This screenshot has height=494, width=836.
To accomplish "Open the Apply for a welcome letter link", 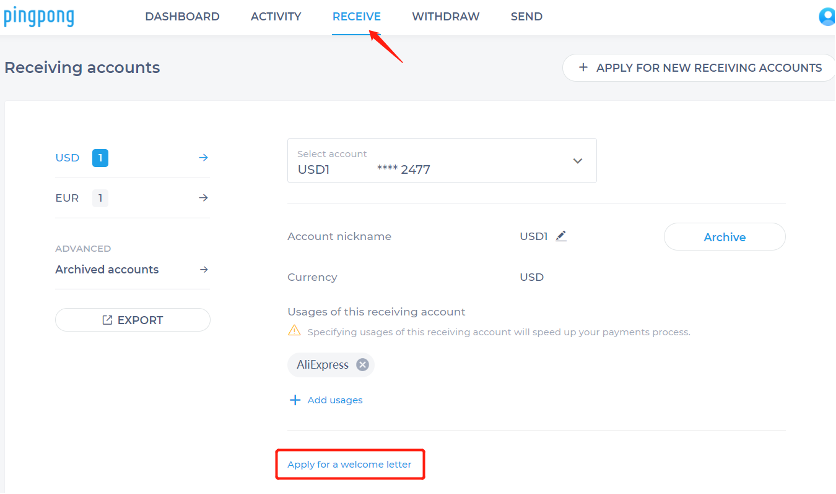I will click(349, 464).
